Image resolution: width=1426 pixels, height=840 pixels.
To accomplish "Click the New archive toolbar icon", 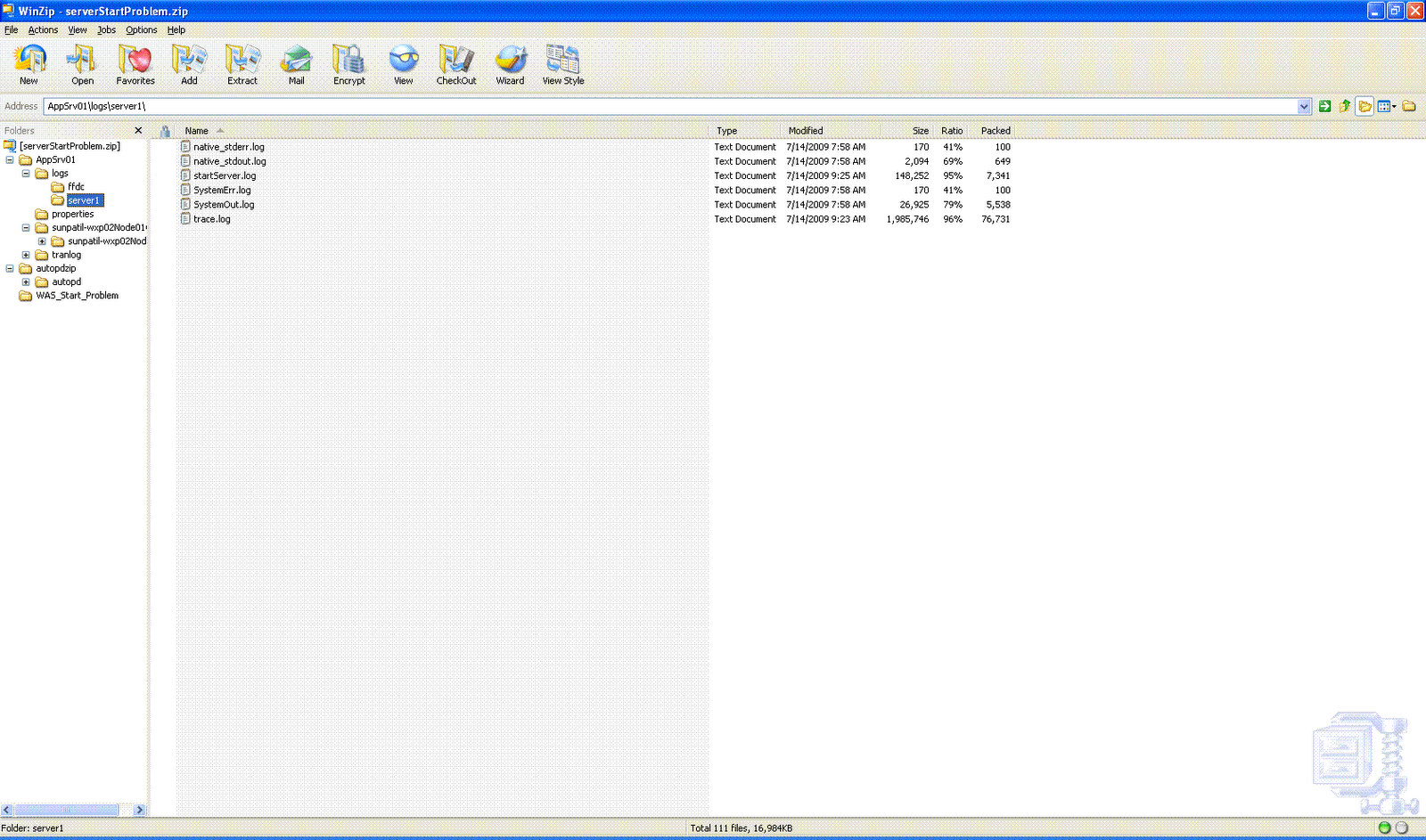I will click(29, 59).
